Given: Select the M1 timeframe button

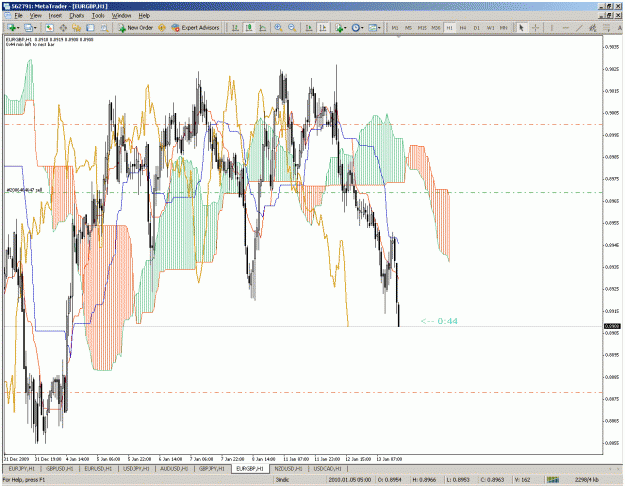Looking at the screenshot, I should (395, 28).
